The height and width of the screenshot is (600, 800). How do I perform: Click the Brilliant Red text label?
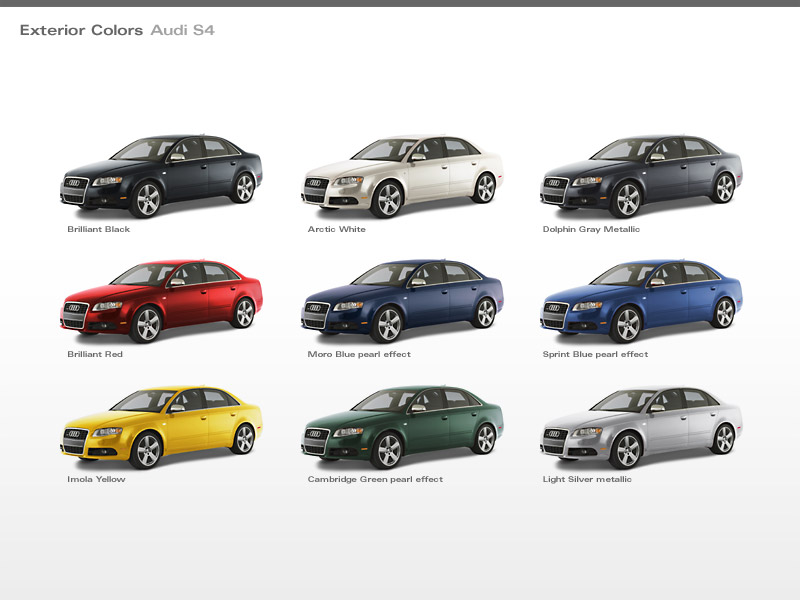[95, 354]
